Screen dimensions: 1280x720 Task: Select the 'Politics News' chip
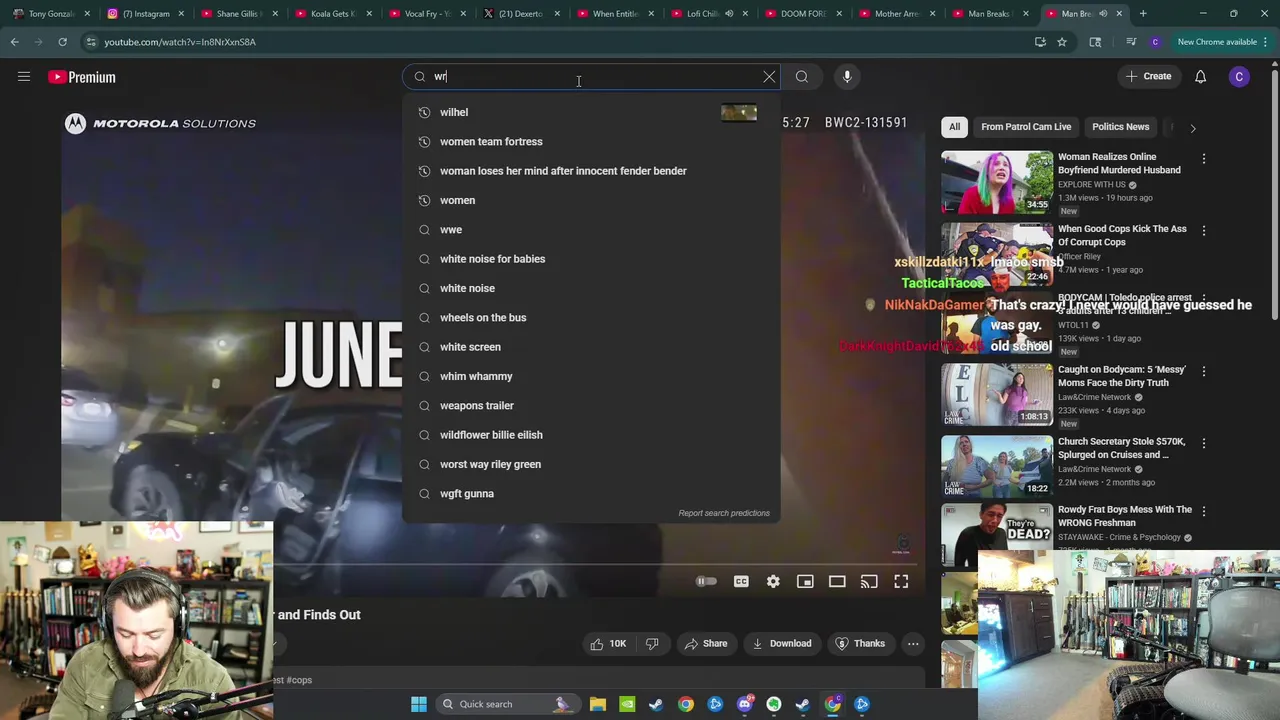(1120, 127)
